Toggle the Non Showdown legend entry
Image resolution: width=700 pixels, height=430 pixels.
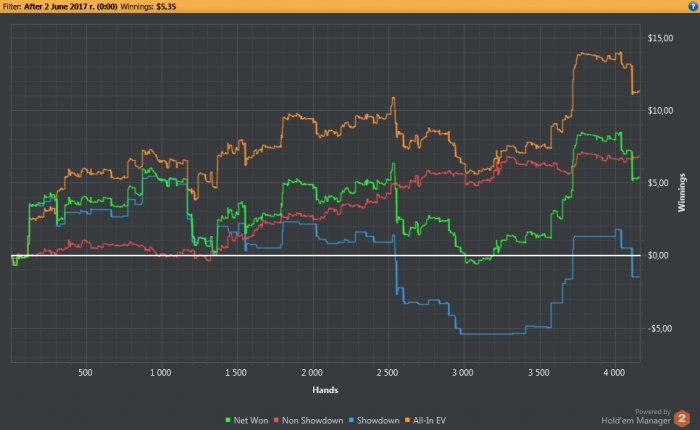(308, 421)
